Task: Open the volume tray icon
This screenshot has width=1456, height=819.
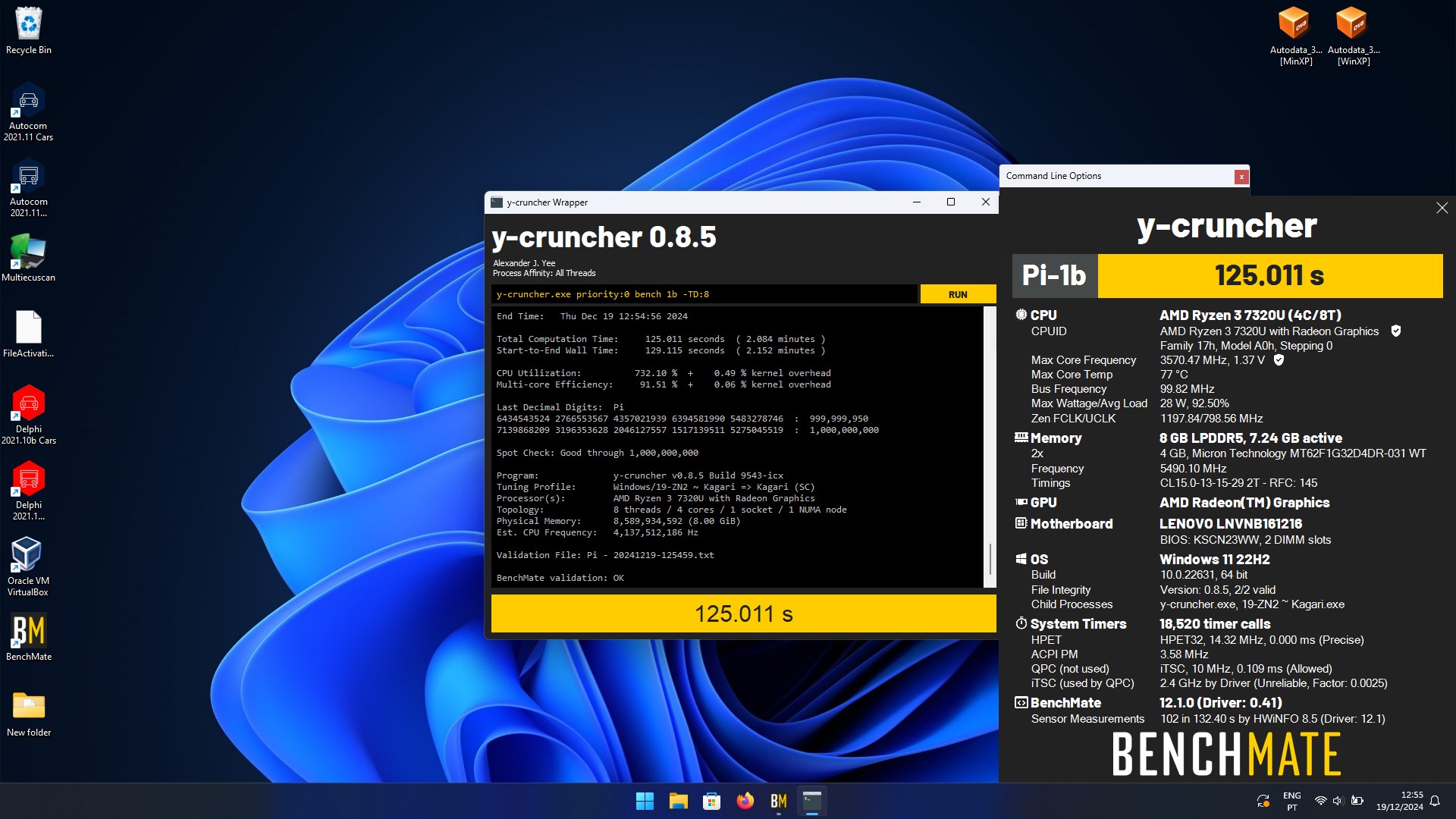Action: coord(1338,801)
